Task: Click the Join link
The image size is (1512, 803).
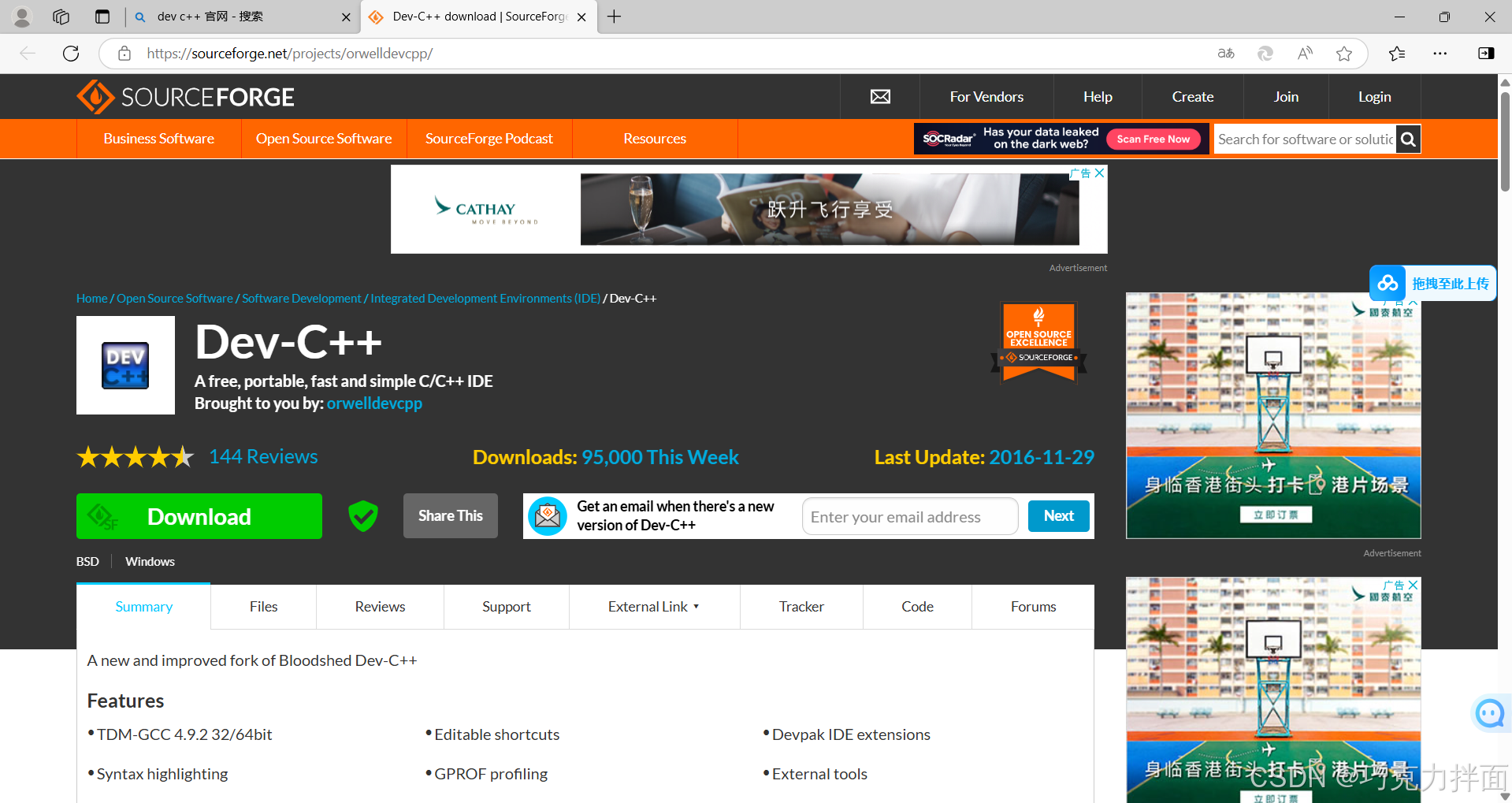Action: pyautogui.click(x=1286, y=97)
